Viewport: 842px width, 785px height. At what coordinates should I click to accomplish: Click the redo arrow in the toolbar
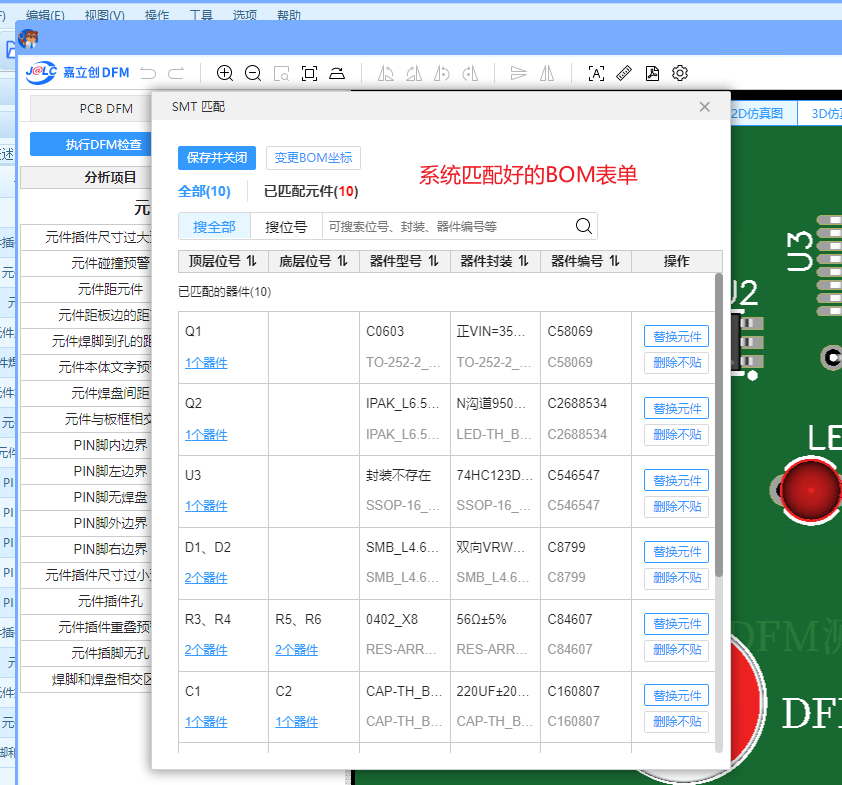point(176,73)
